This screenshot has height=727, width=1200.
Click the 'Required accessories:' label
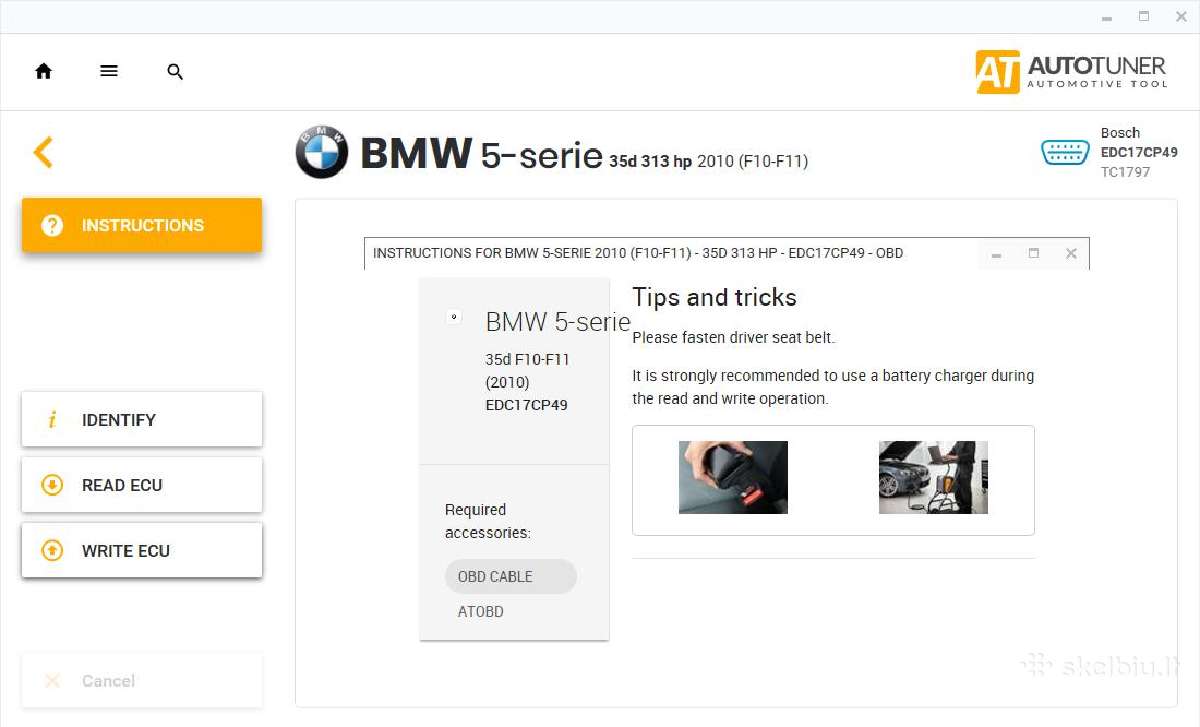[488, 521]
